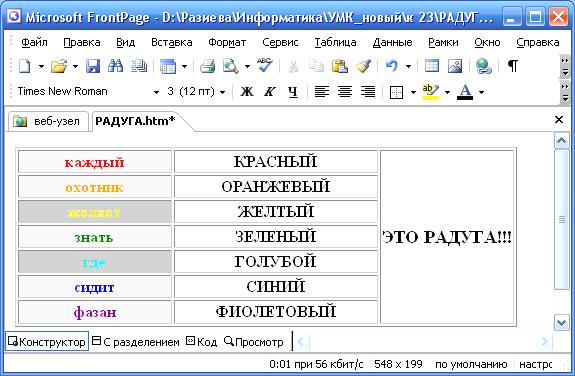Click the New page icon
575x376 pixels.
(x=25, y=66)
